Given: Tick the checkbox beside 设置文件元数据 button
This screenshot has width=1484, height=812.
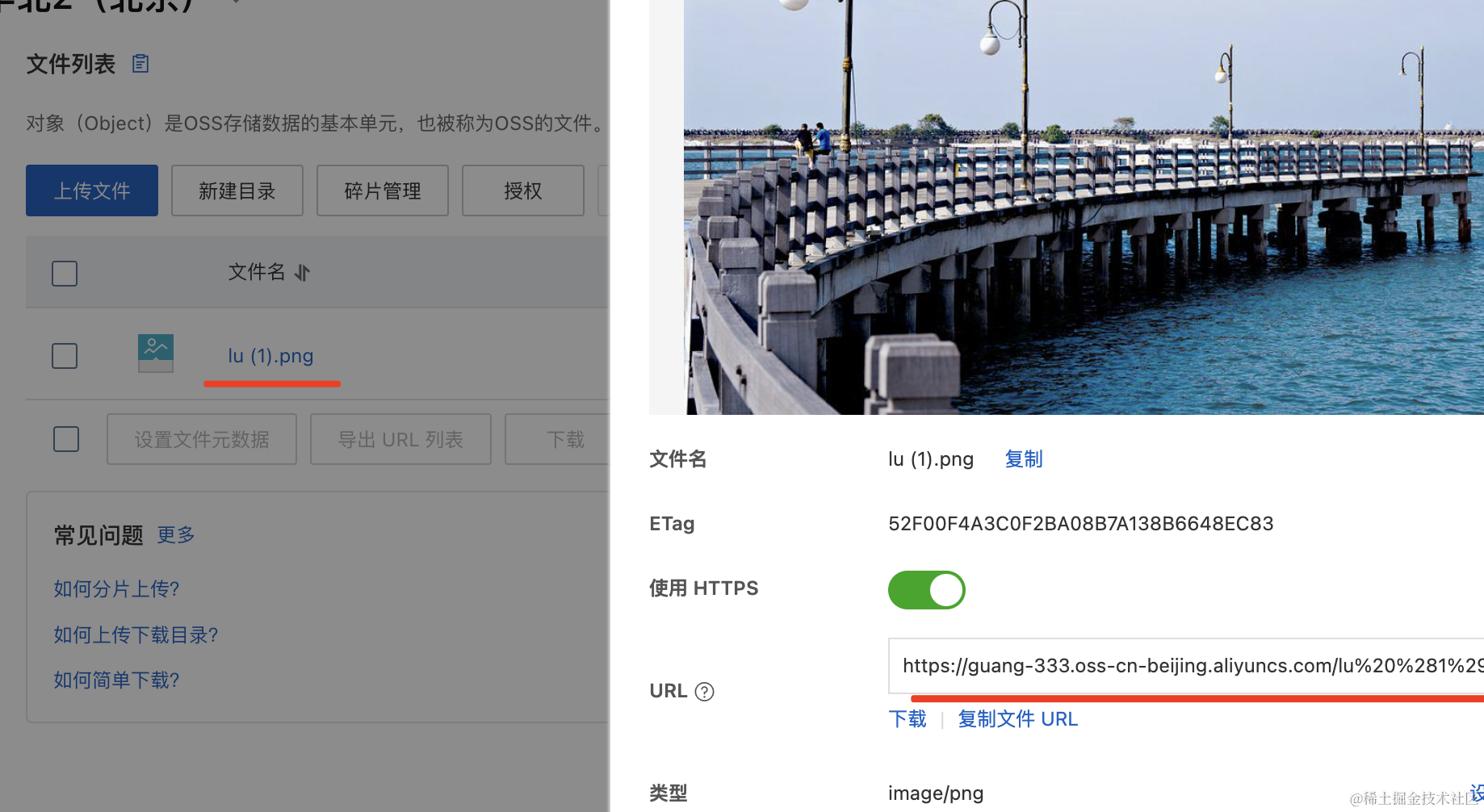Looking at the screenshot, I should pos(66,439).
